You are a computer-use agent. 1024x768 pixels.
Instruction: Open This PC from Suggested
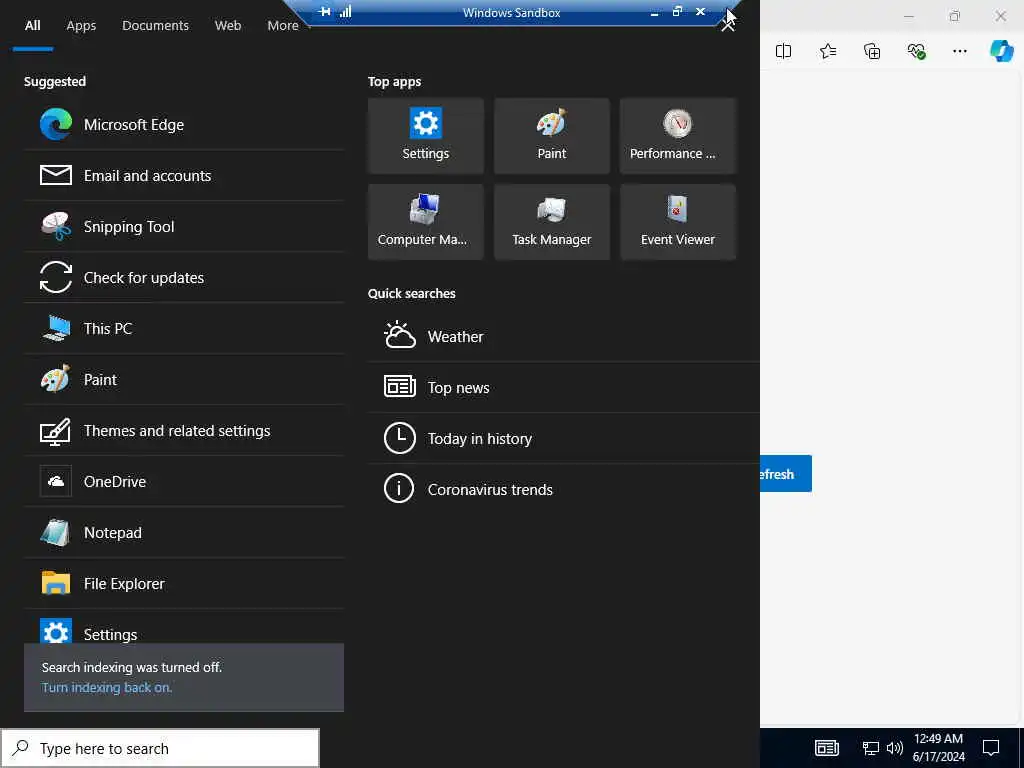[x=184, y=328]
